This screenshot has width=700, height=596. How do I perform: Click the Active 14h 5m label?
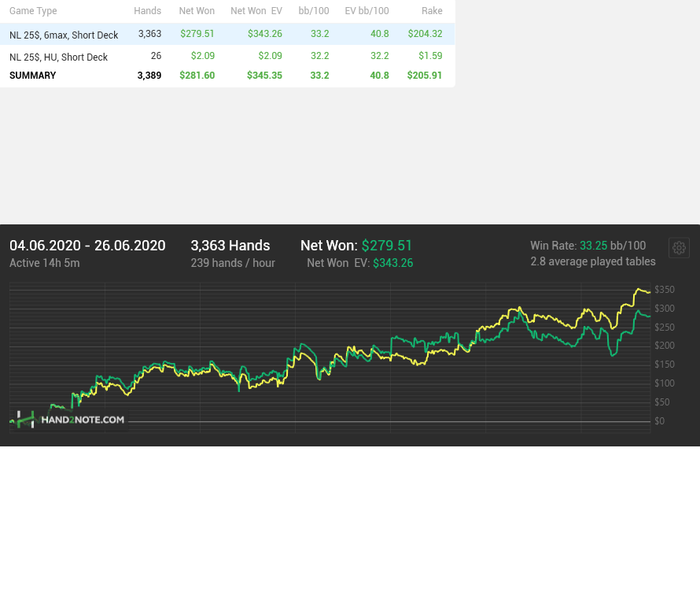point(45,263)
